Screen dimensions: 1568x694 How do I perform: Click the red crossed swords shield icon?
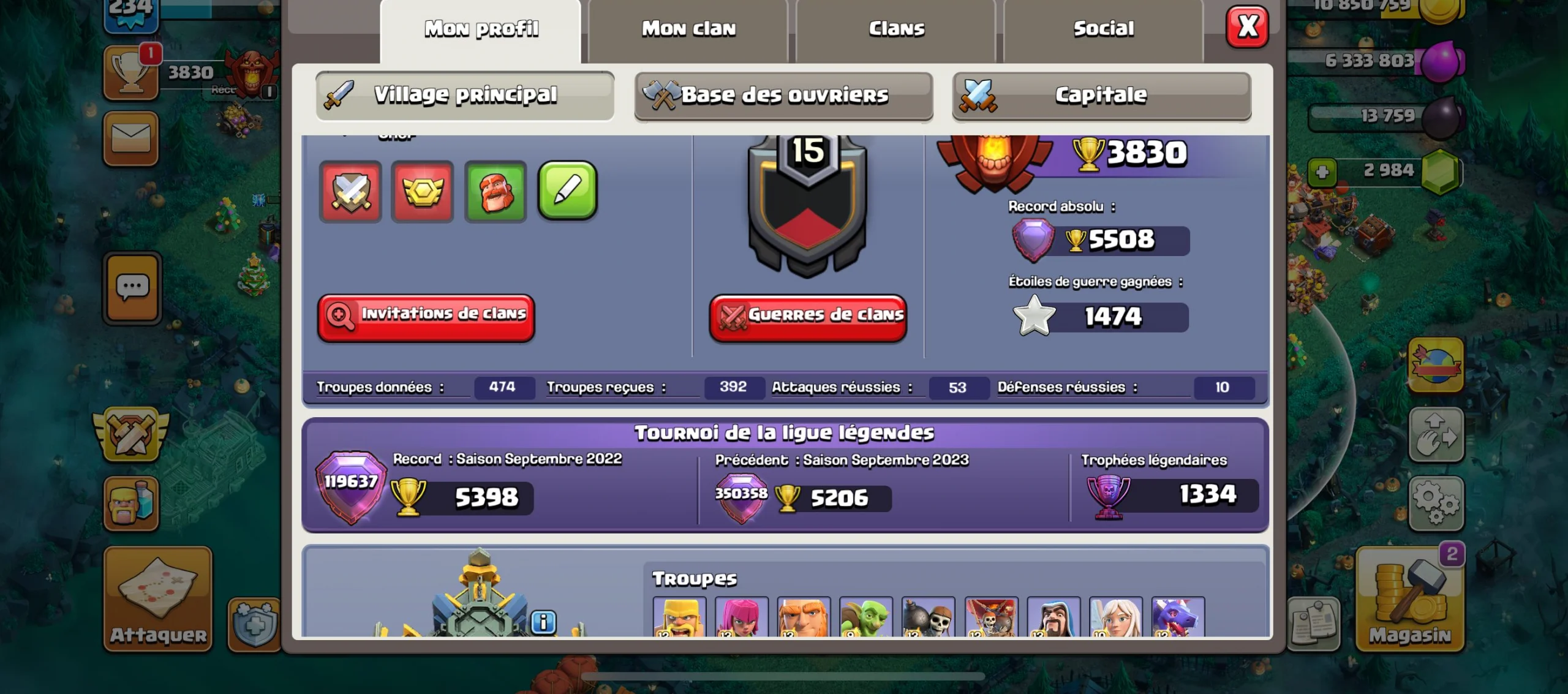click(350, 192)
